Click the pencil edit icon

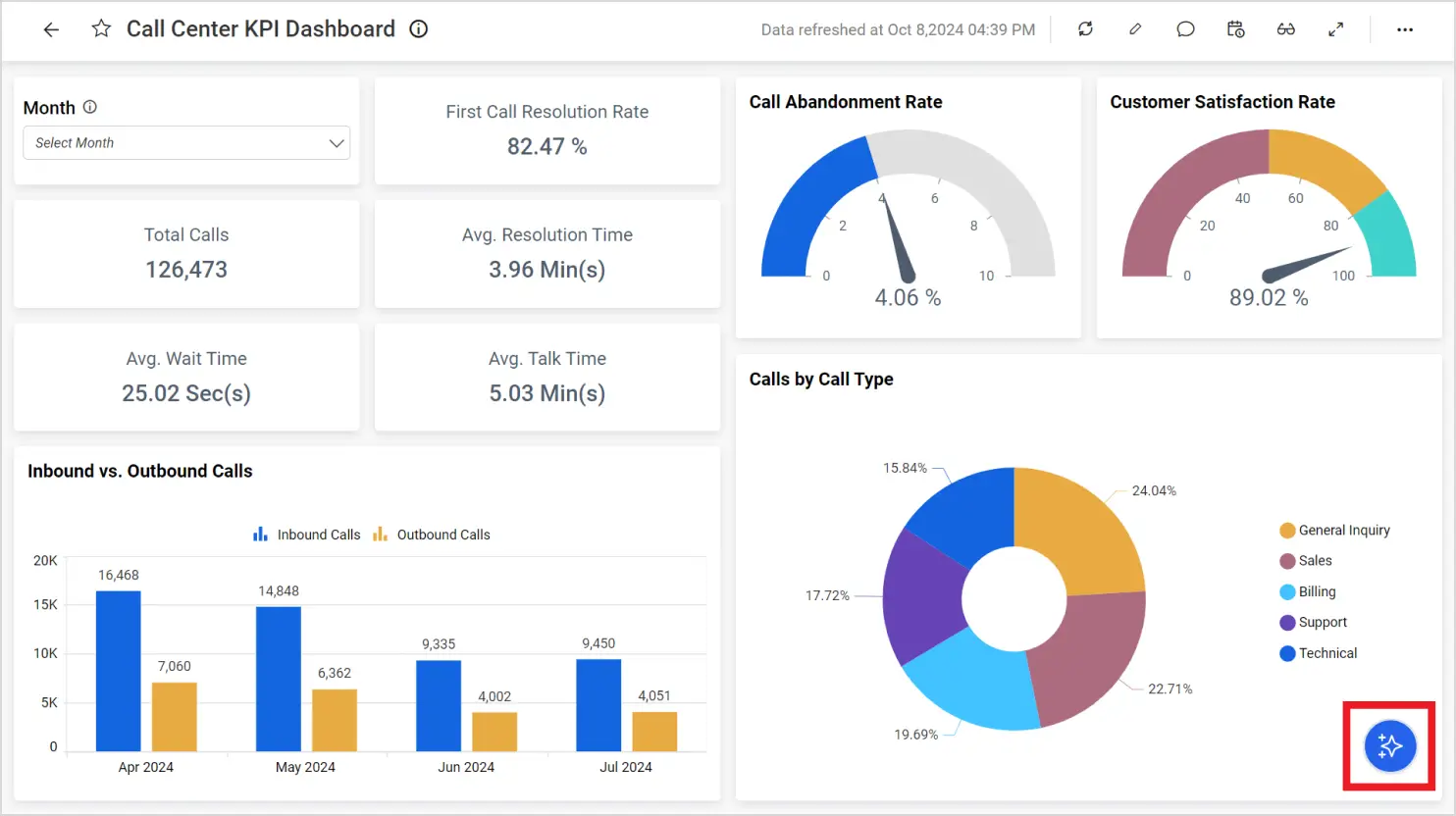(1135, 29)
